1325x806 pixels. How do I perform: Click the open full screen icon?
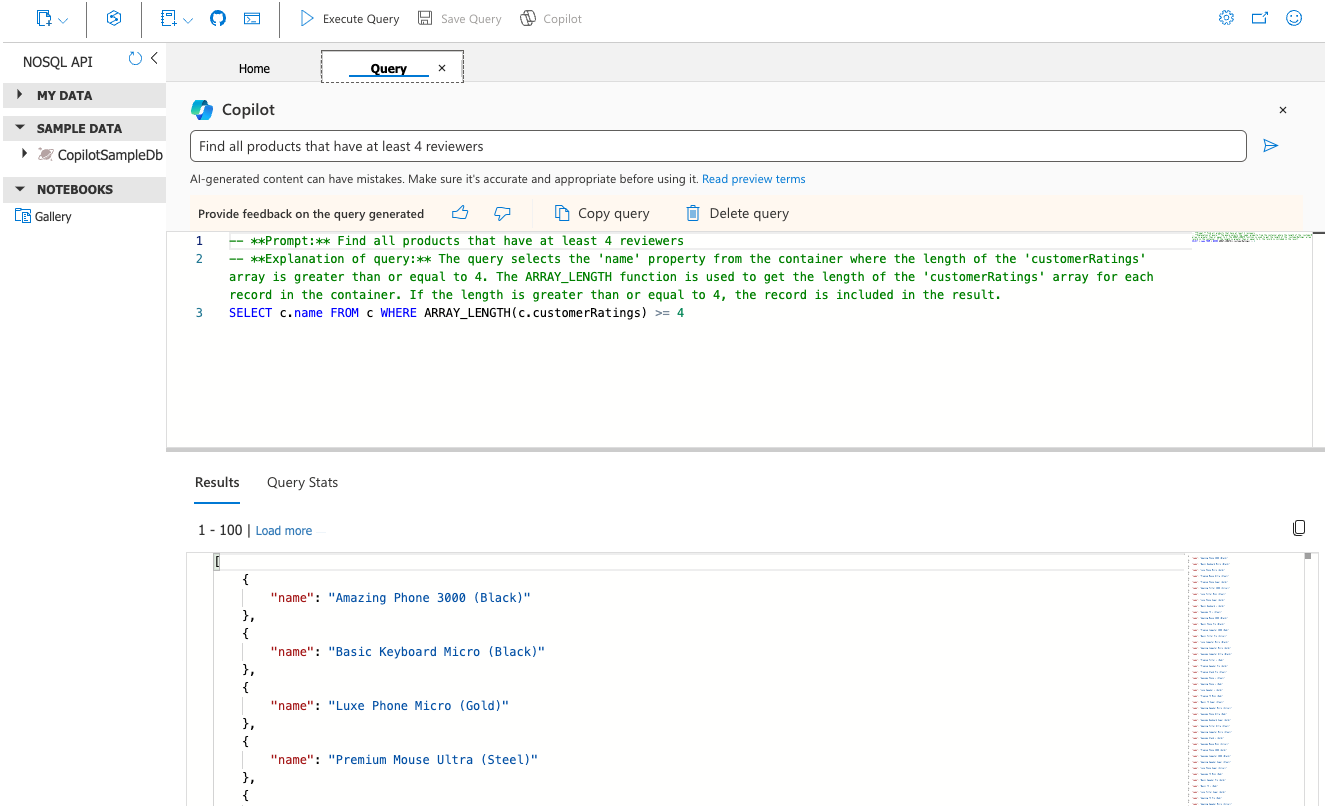(x=1260, y=18)
